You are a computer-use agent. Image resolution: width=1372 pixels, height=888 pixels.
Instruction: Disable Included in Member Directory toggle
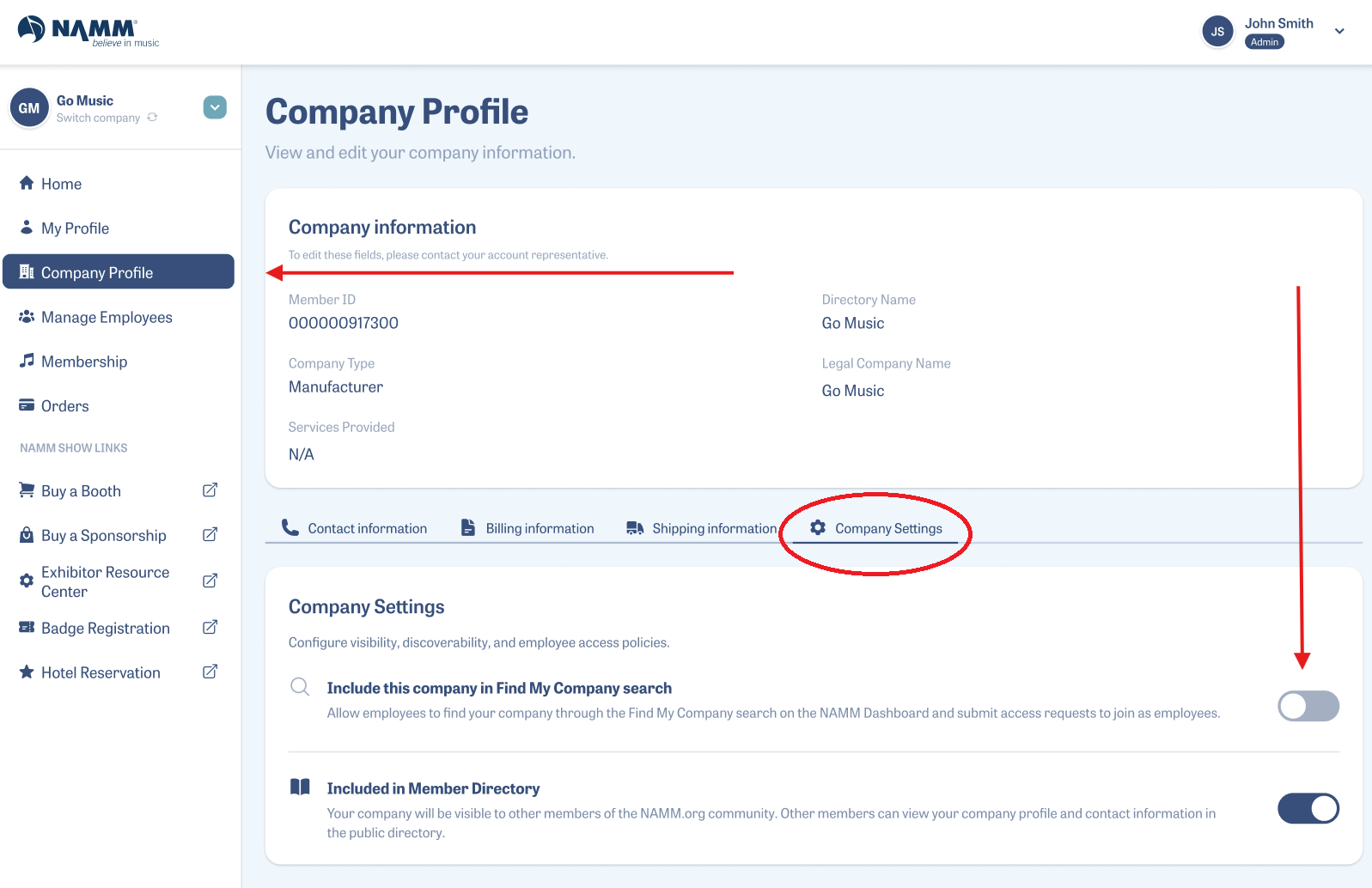click(1308, 808)
